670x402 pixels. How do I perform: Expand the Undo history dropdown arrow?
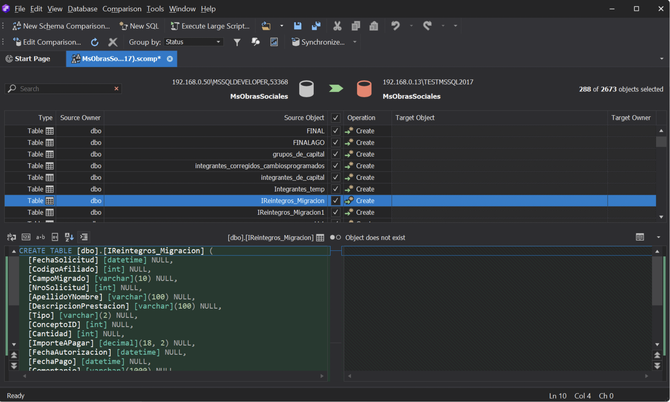click(x=409, y=26)
